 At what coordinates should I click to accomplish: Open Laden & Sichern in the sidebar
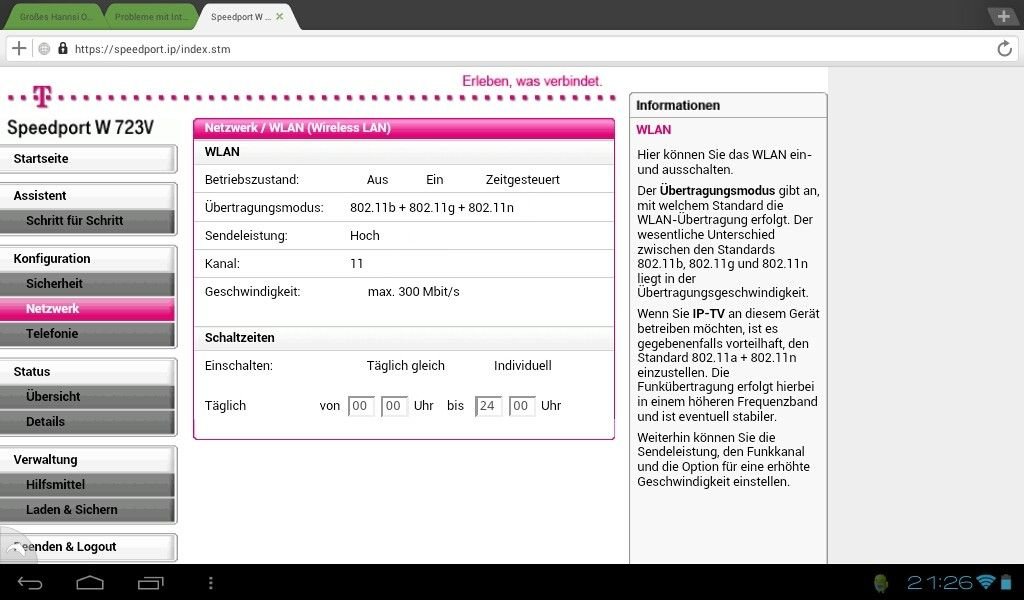[88, 509]
